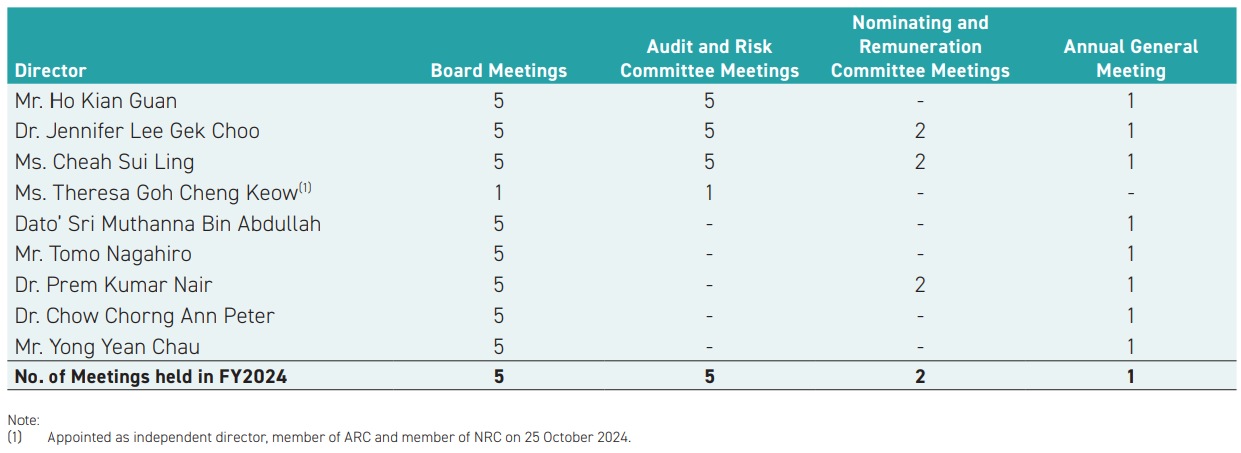The image size is (1241, 453).
Task: Click the Annual General Meeting column header
Action: 1130,58
